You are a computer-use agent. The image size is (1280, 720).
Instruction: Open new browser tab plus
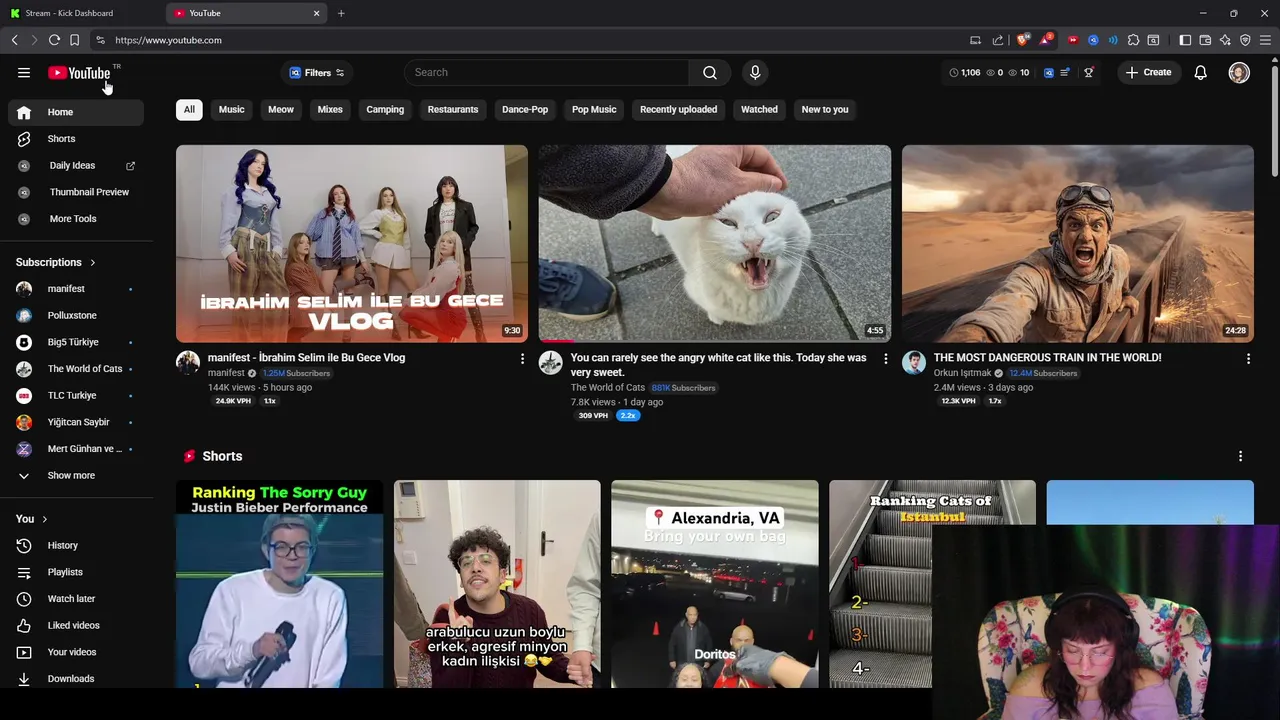tap(341, 13)
